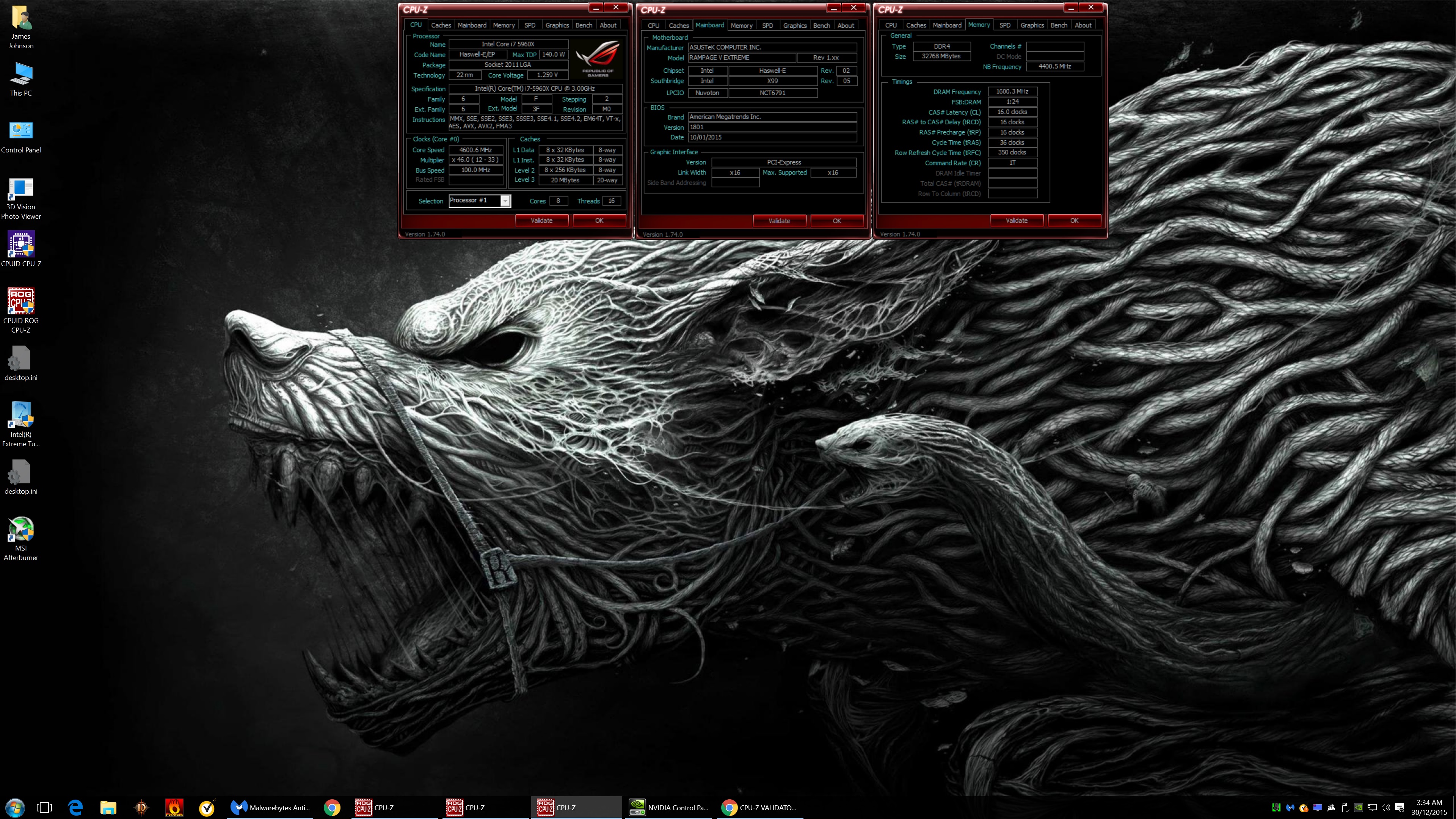The width and height of the screenshot is (1456, 819).
Task: Click the third CPU-Z taskbar item
Action: pyautogui.click(x=576, y=808)
